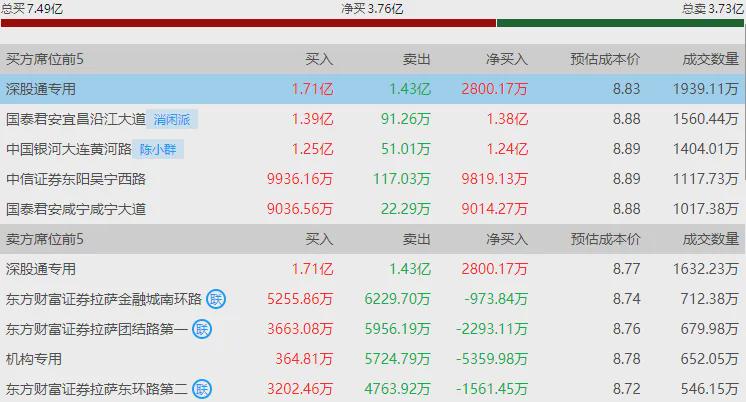Click 3202.46万 buy amount

coord(300,389)
